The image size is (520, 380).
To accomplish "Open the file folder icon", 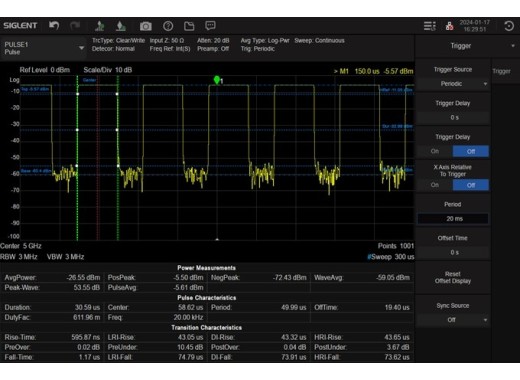I will coord(189,26).
